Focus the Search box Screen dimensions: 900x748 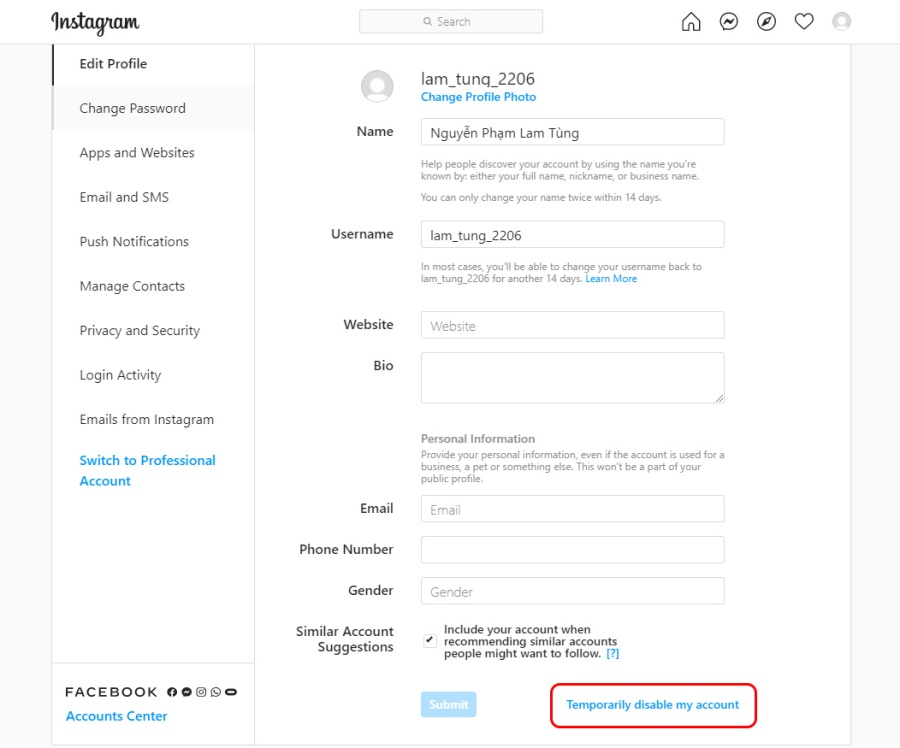point(451,22)
